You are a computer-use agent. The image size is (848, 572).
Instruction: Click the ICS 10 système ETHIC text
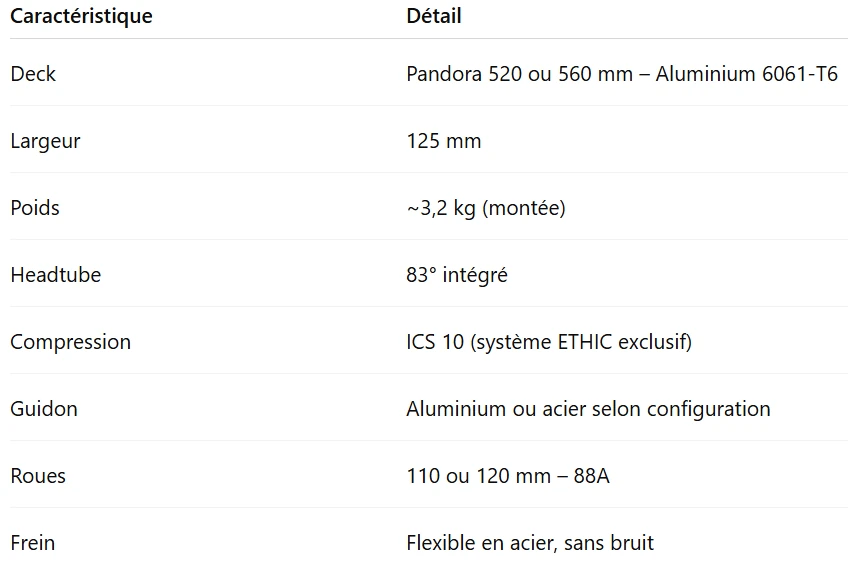pos(511,342)
